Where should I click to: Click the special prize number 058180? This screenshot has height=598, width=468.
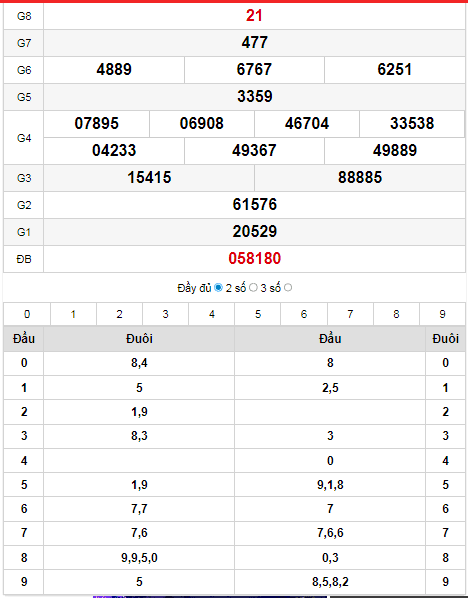point(254,259)
